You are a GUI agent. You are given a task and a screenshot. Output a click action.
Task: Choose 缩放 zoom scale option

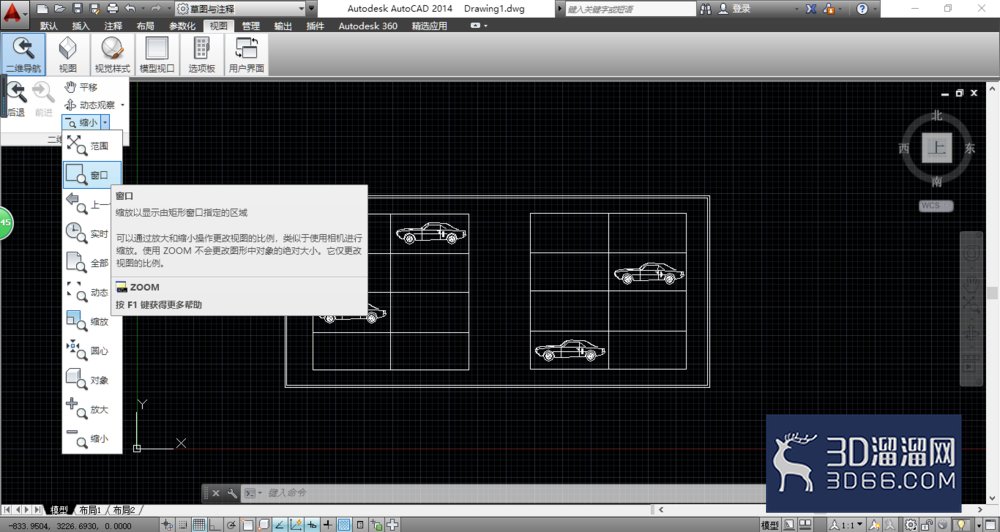click(x=92, y=321)
